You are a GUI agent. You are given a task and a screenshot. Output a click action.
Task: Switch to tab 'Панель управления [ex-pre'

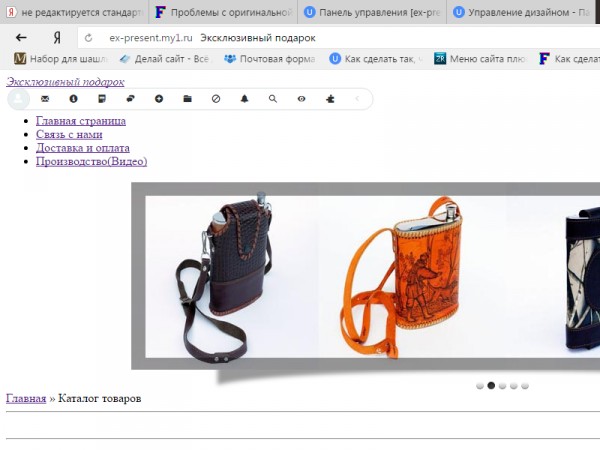tap(372, 12)
